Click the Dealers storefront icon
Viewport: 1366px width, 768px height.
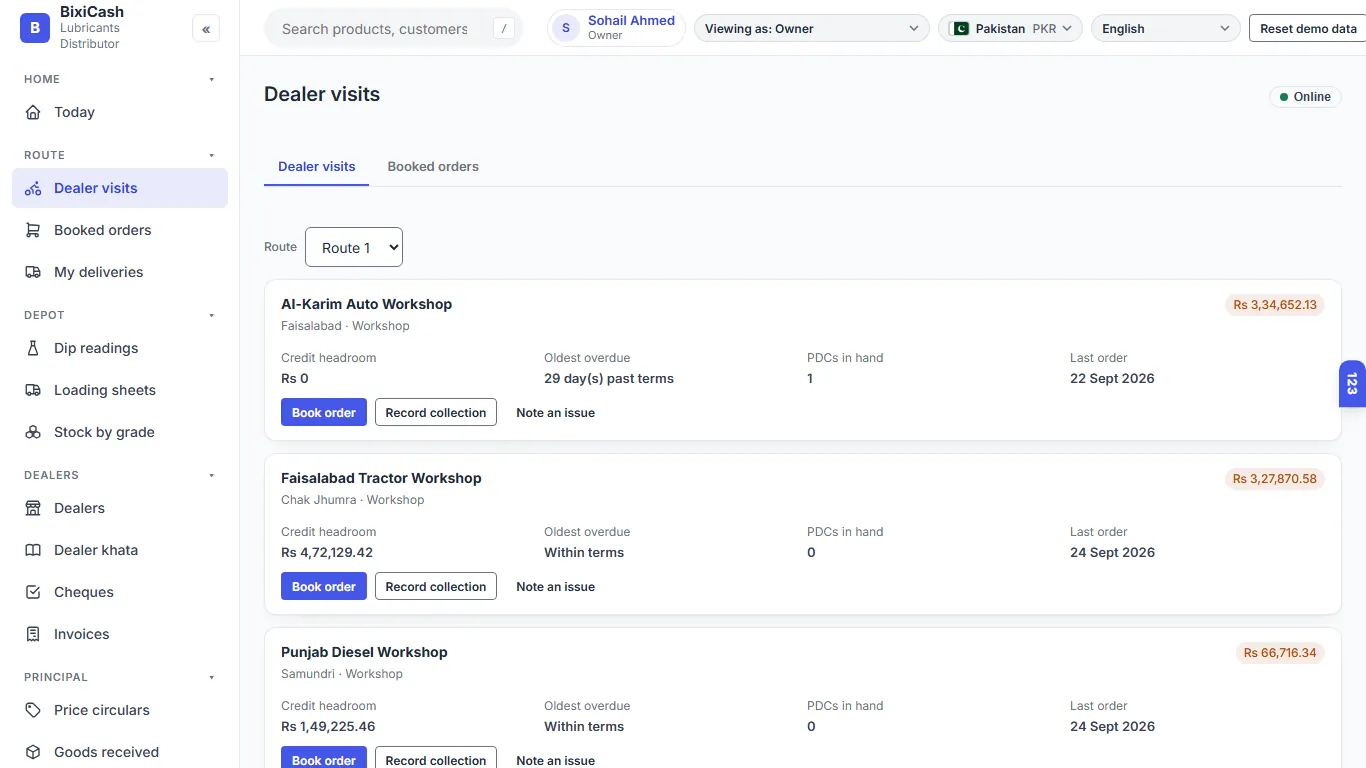coord(33,508)
